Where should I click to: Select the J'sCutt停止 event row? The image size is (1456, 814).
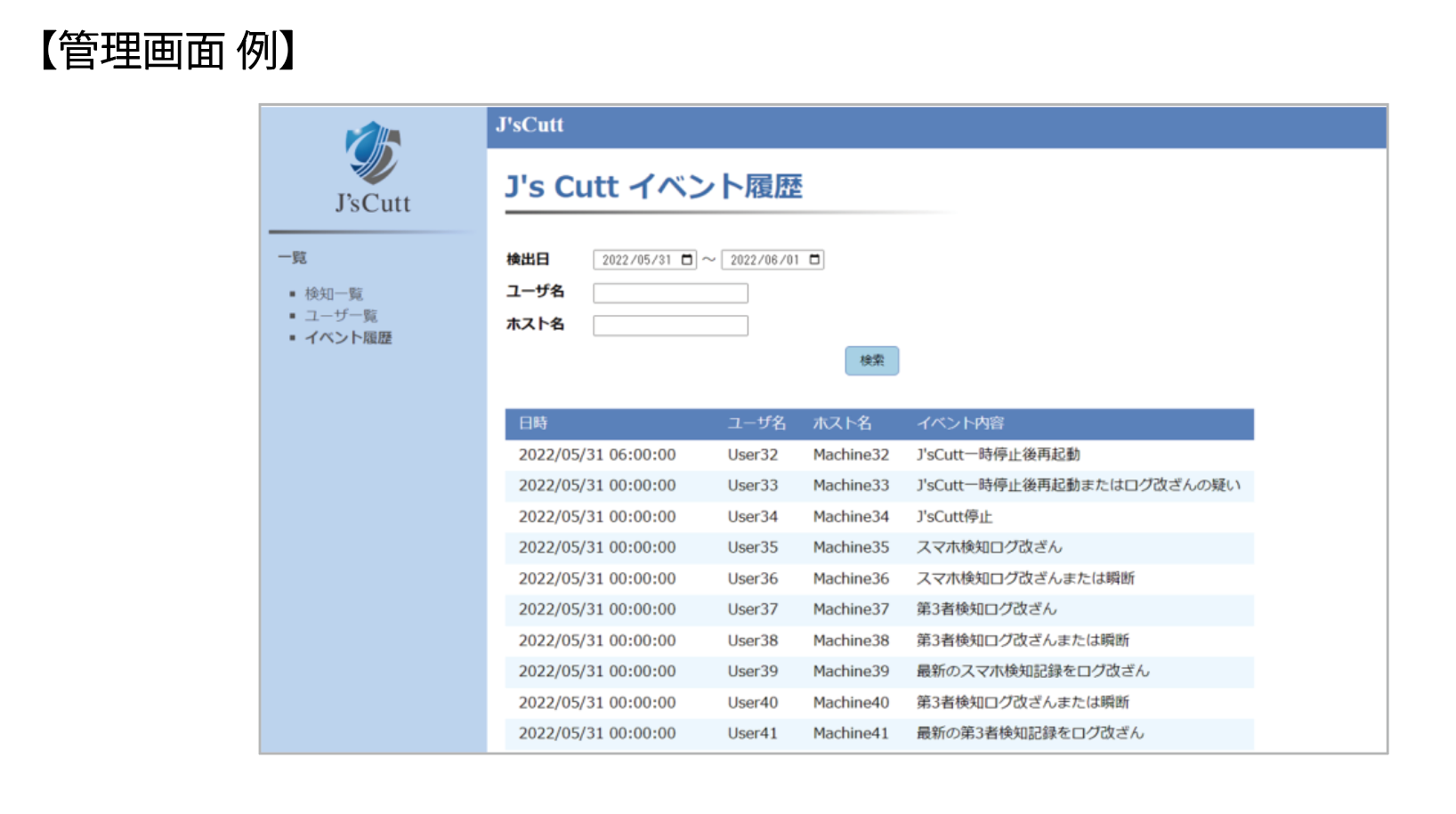(x=879, y=517)
